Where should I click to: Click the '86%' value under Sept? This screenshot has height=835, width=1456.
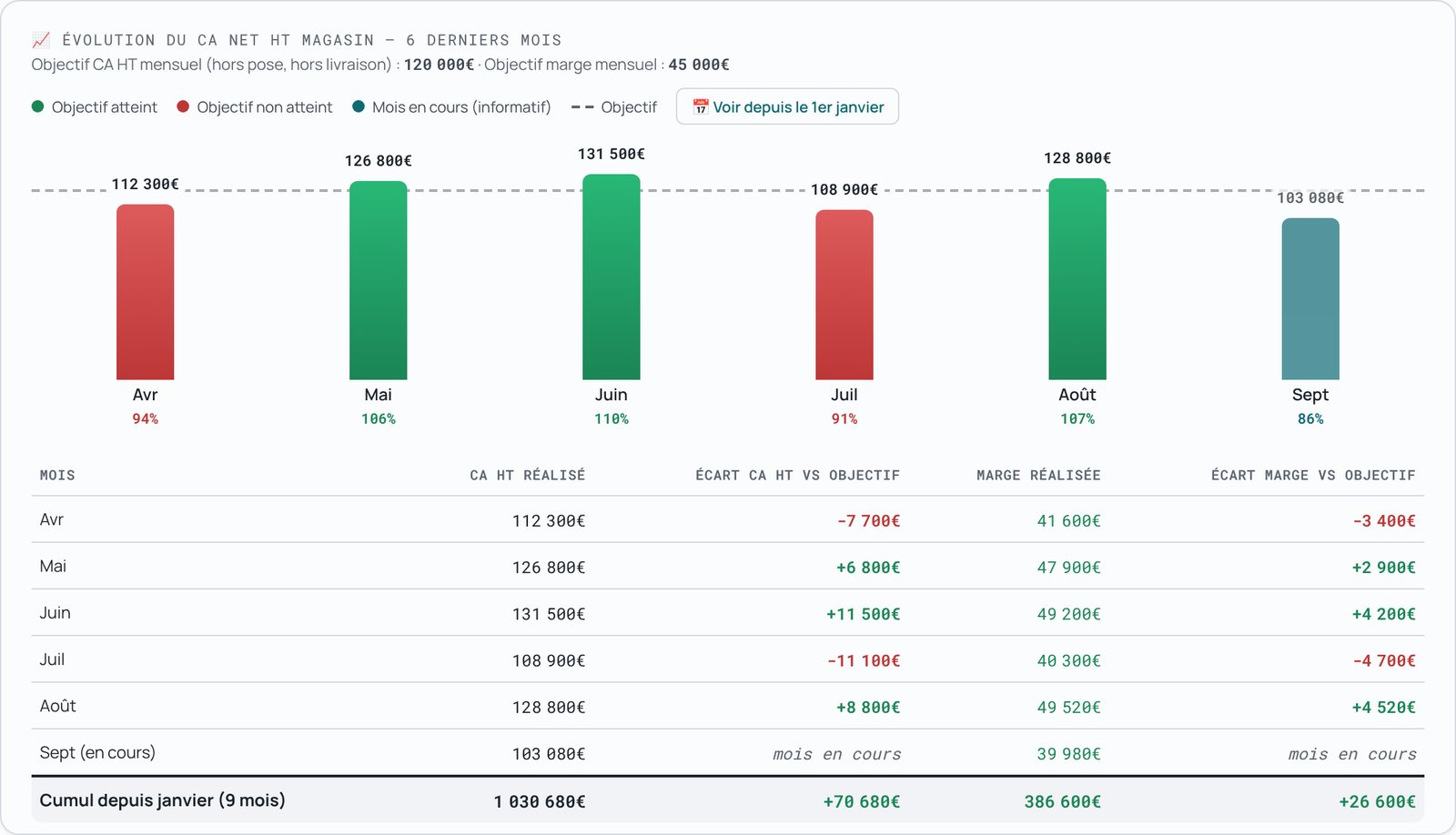(1310, 419)
